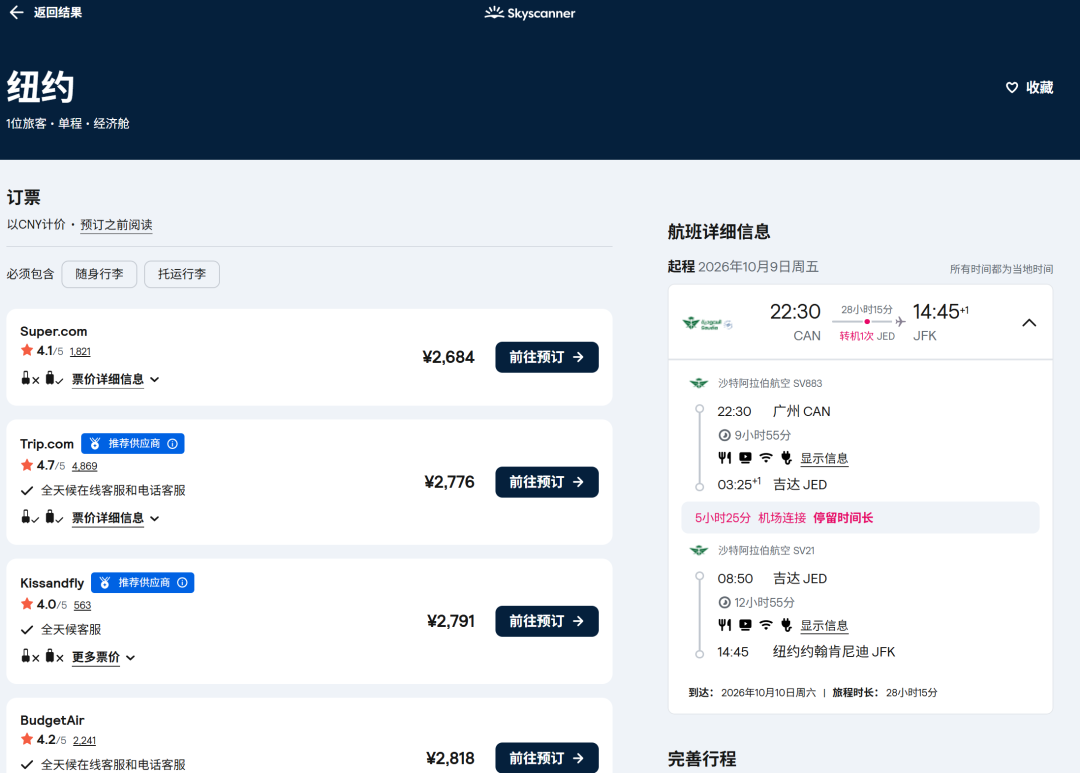Click the Kissandfly 推荐供应商 badge
This screenshot has width=1080, height=773.
click(x=143, y=583)
